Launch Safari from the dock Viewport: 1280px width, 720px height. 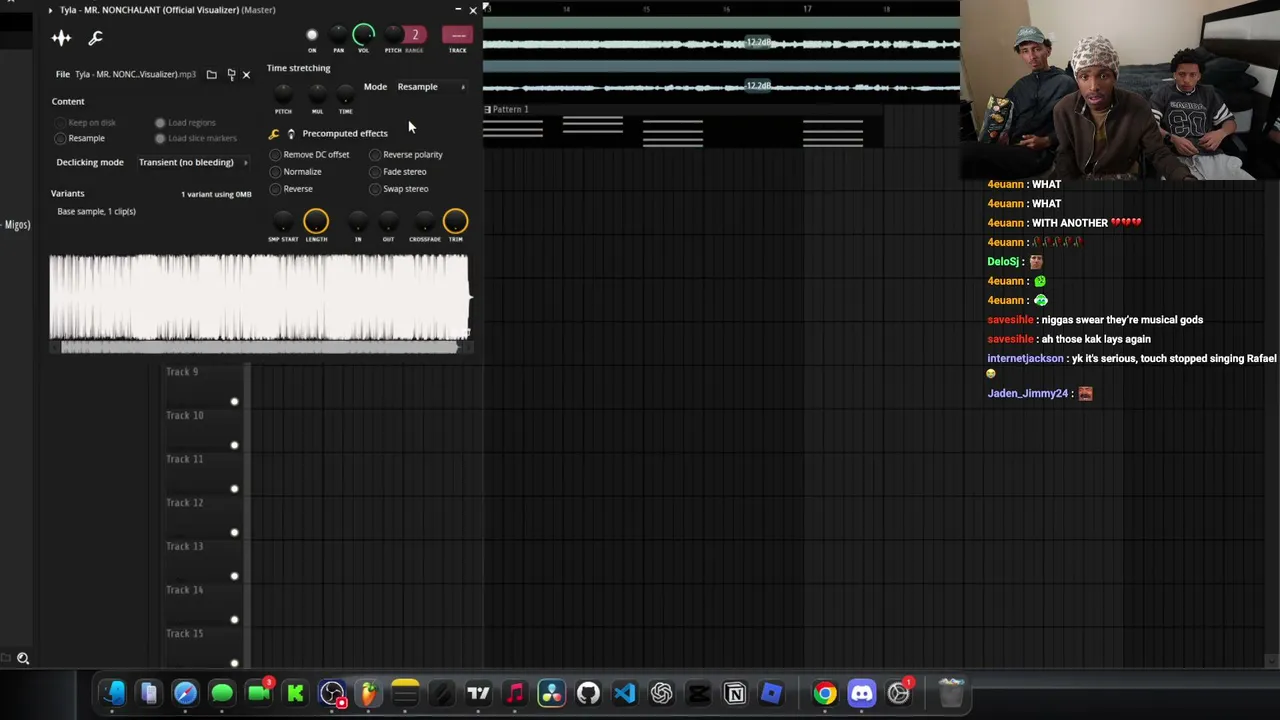[185, 692]
